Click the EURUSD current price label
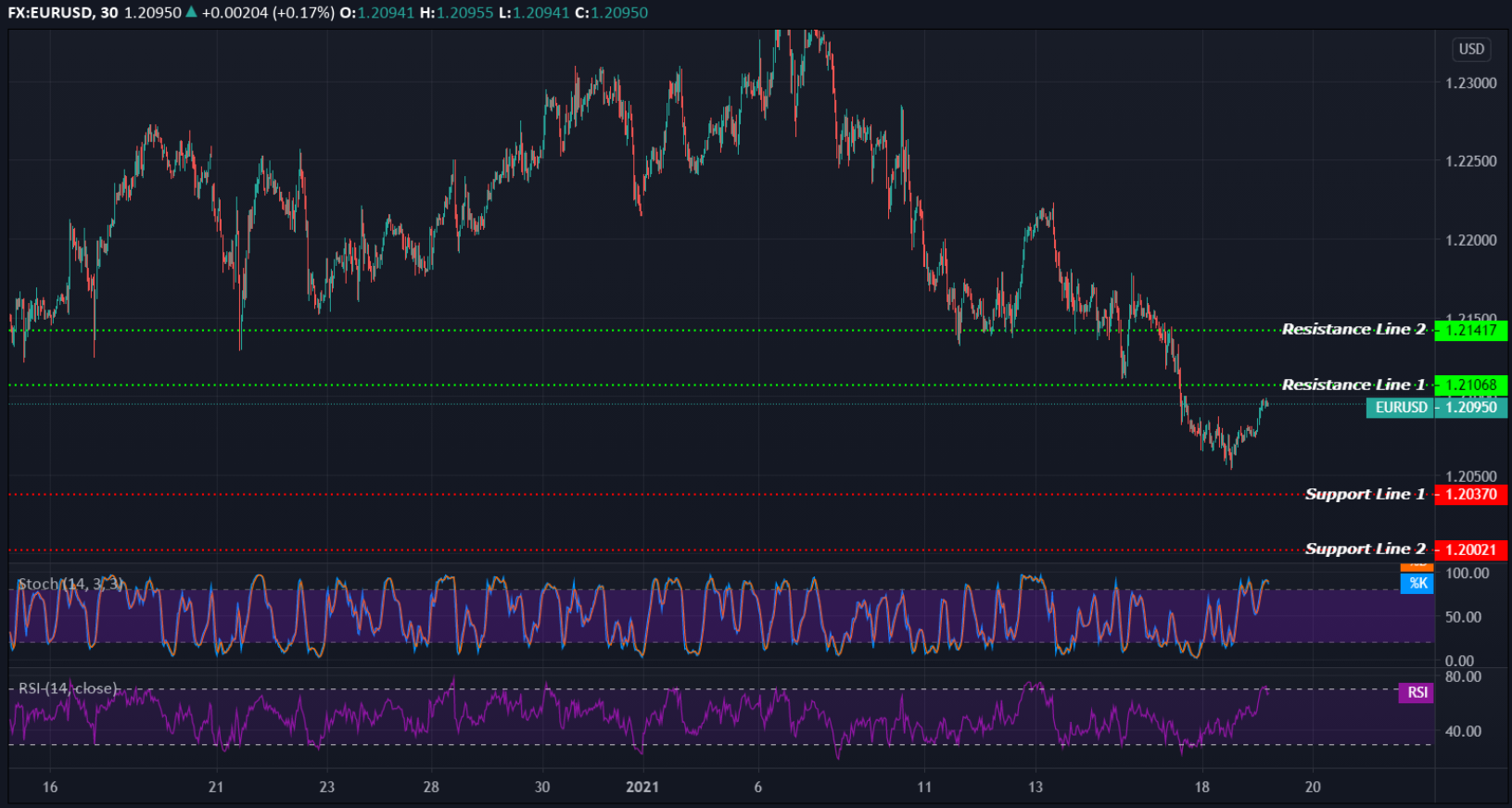The width and height of the screenshot is (1512, 808). tap(1400, 408)
